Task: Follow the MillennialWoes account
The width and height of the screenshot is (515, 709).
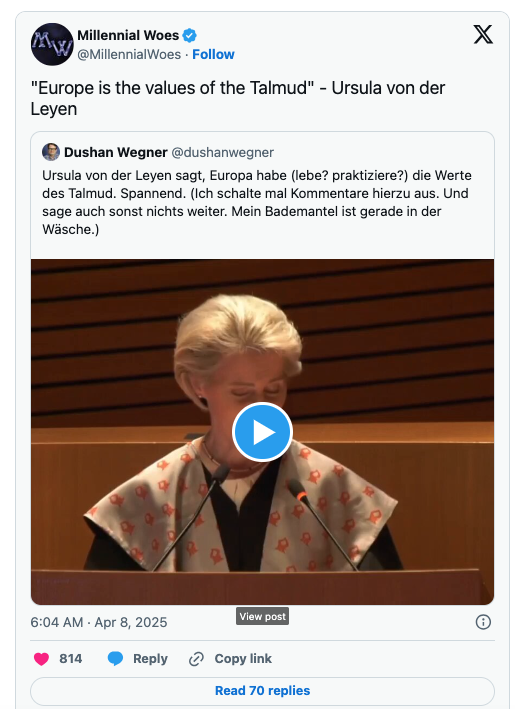Action: [x=213, y=54]
